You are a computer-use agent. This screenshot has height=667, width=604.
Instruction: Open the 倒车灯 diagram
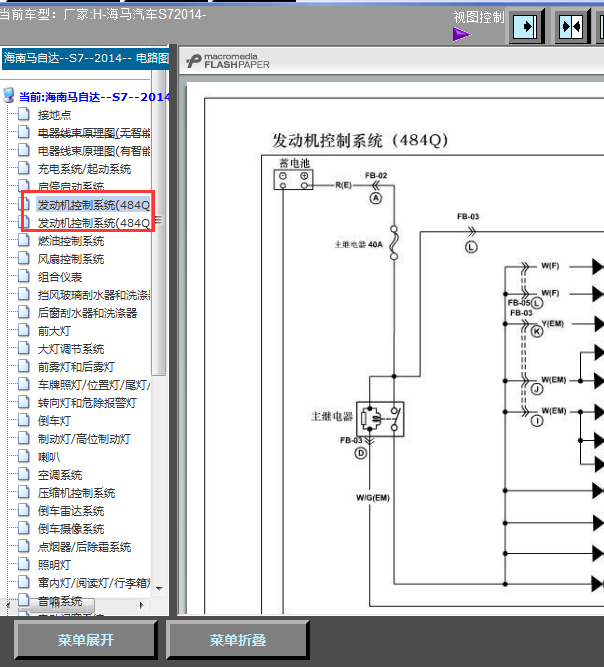[x=54, y=421]
